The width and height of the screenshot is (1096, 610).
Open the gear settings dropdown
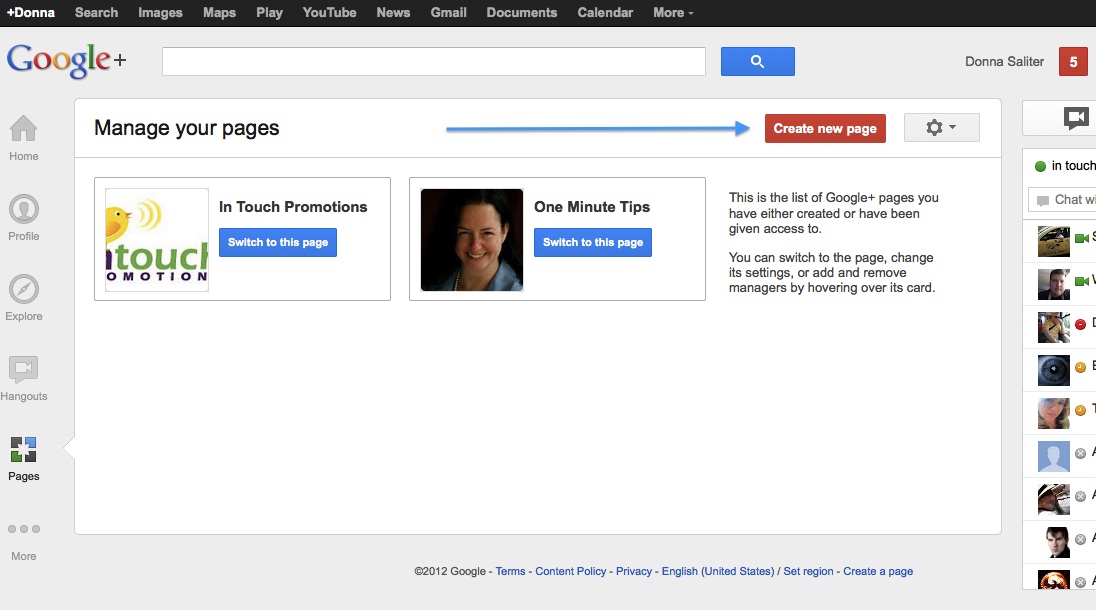pyautogui.click(x=941, y=128)
